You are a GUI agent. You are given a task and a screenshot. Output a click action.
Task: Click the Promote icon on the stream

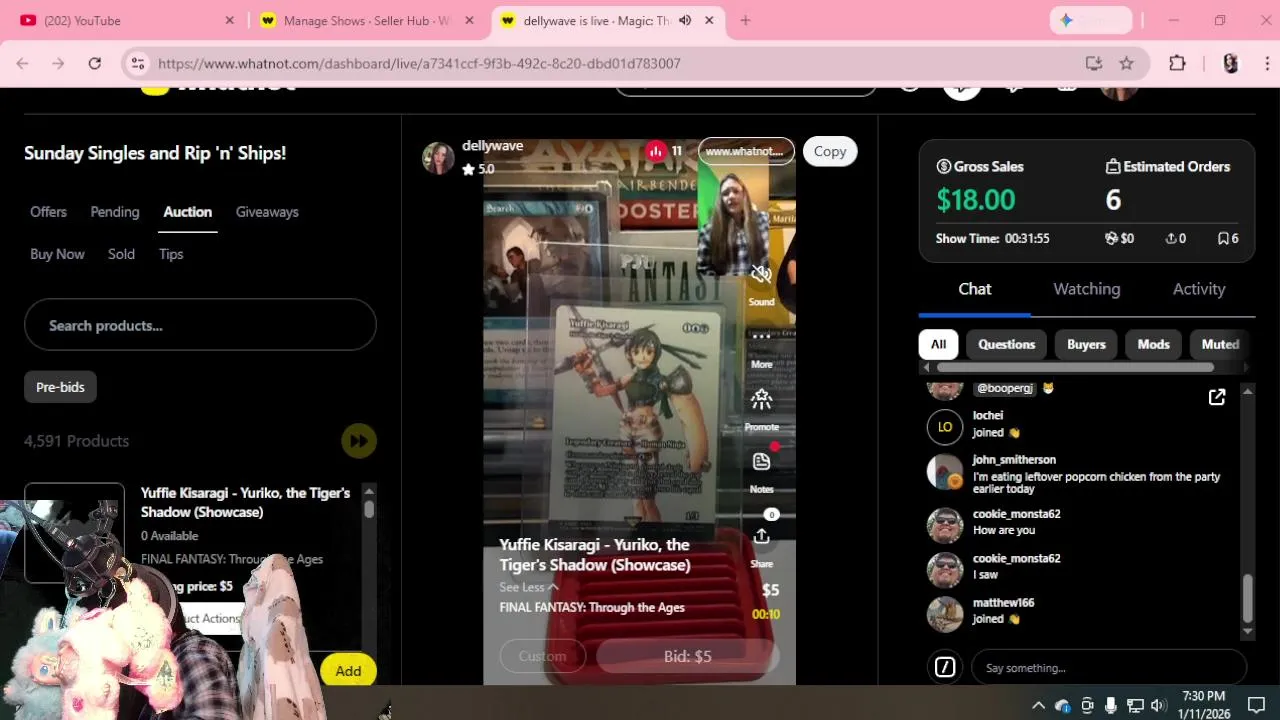[761, 400]
